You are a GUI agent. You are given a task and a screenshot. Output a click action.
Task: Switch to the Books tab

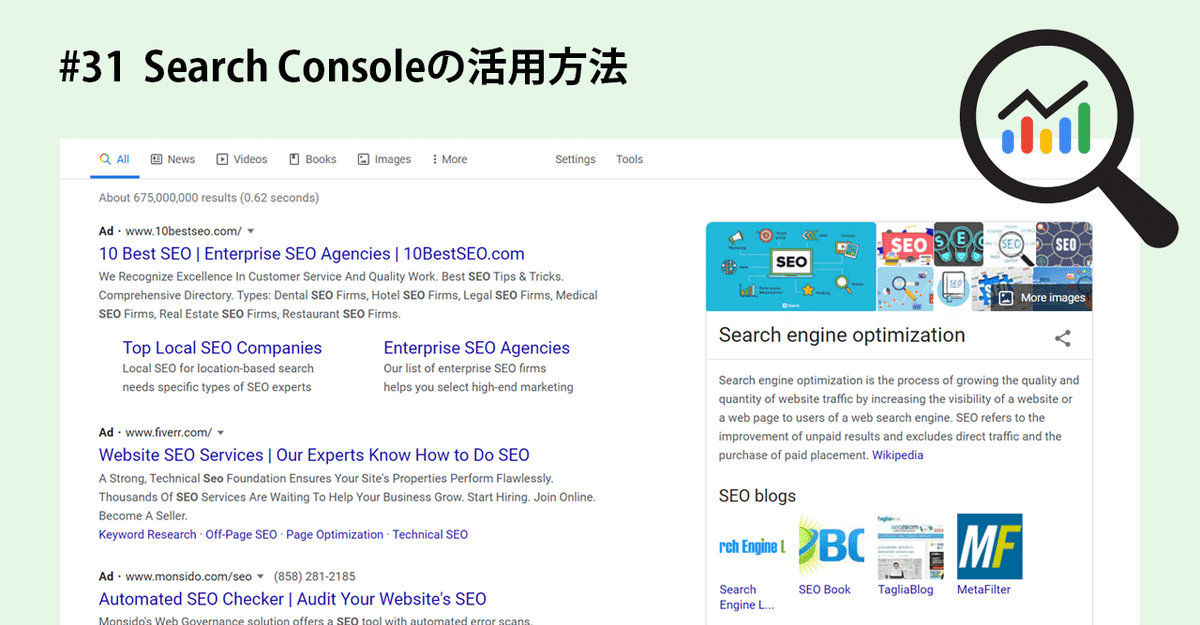coord(312,160)
